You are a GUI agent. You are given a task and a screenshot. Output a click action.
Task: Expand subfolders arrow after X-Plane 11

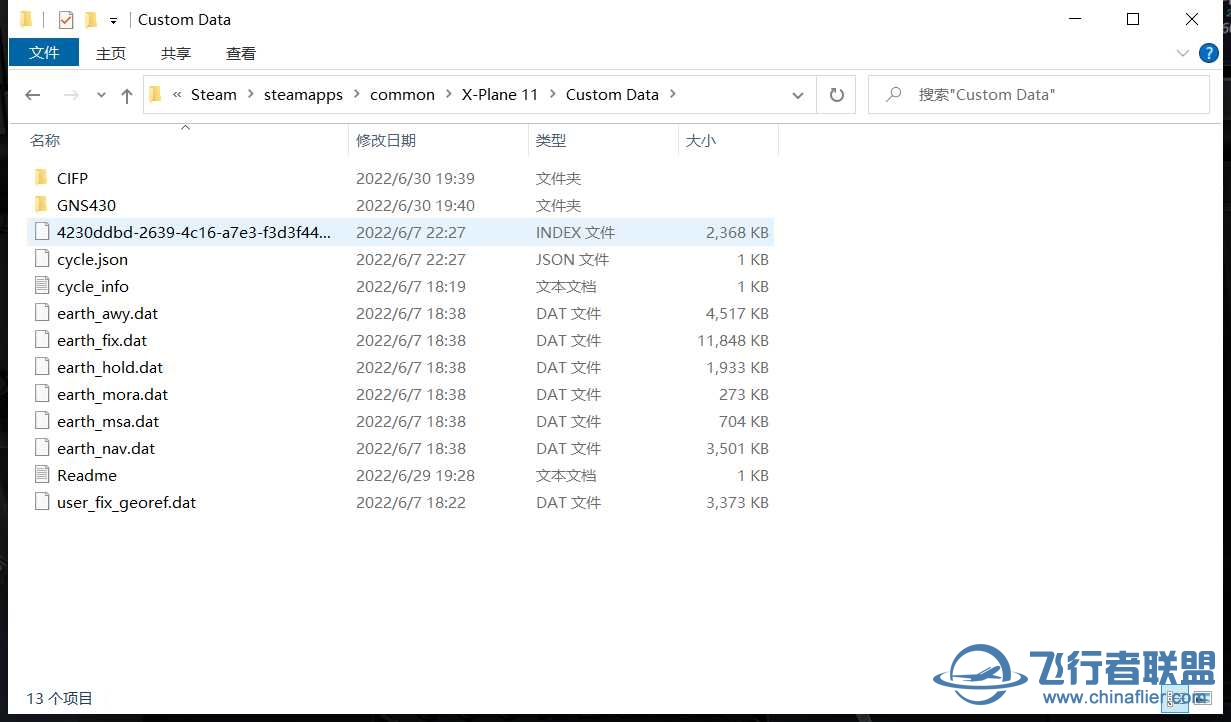pyautogui.click(x=552, y=94)
